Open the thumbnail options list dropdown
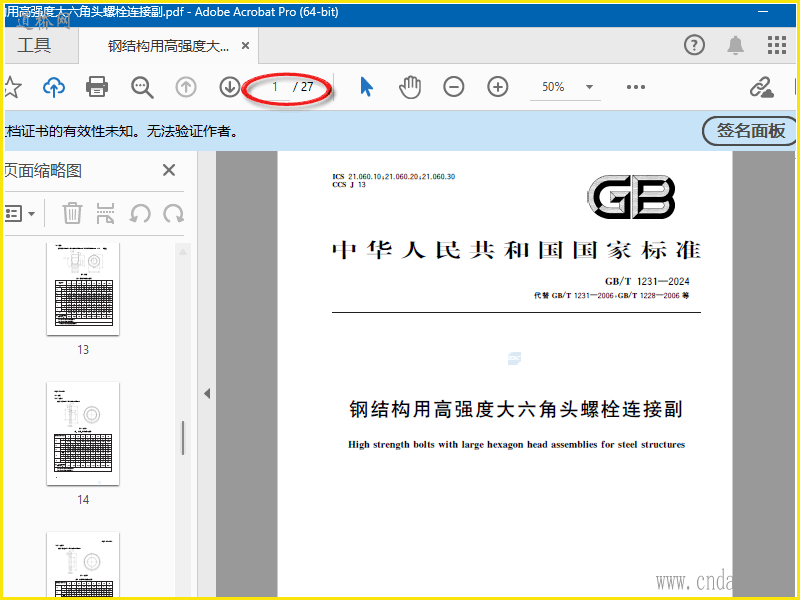Screen dimensions: 800x600 pos(19,213)
